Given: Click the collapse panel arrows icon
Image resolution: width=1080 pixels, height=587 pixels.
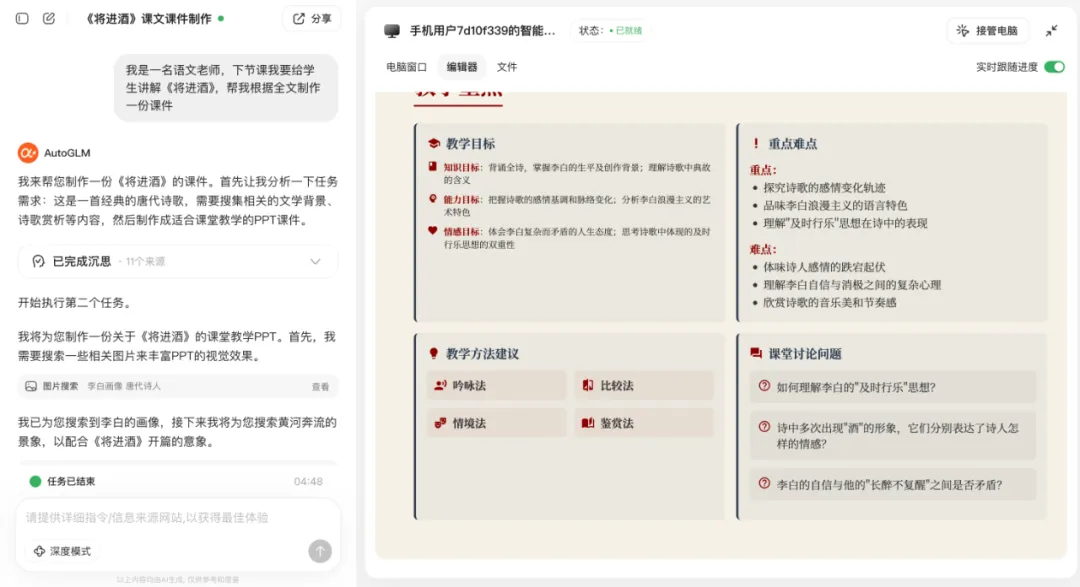Looking at the screenshot, I should point(1052,31).
